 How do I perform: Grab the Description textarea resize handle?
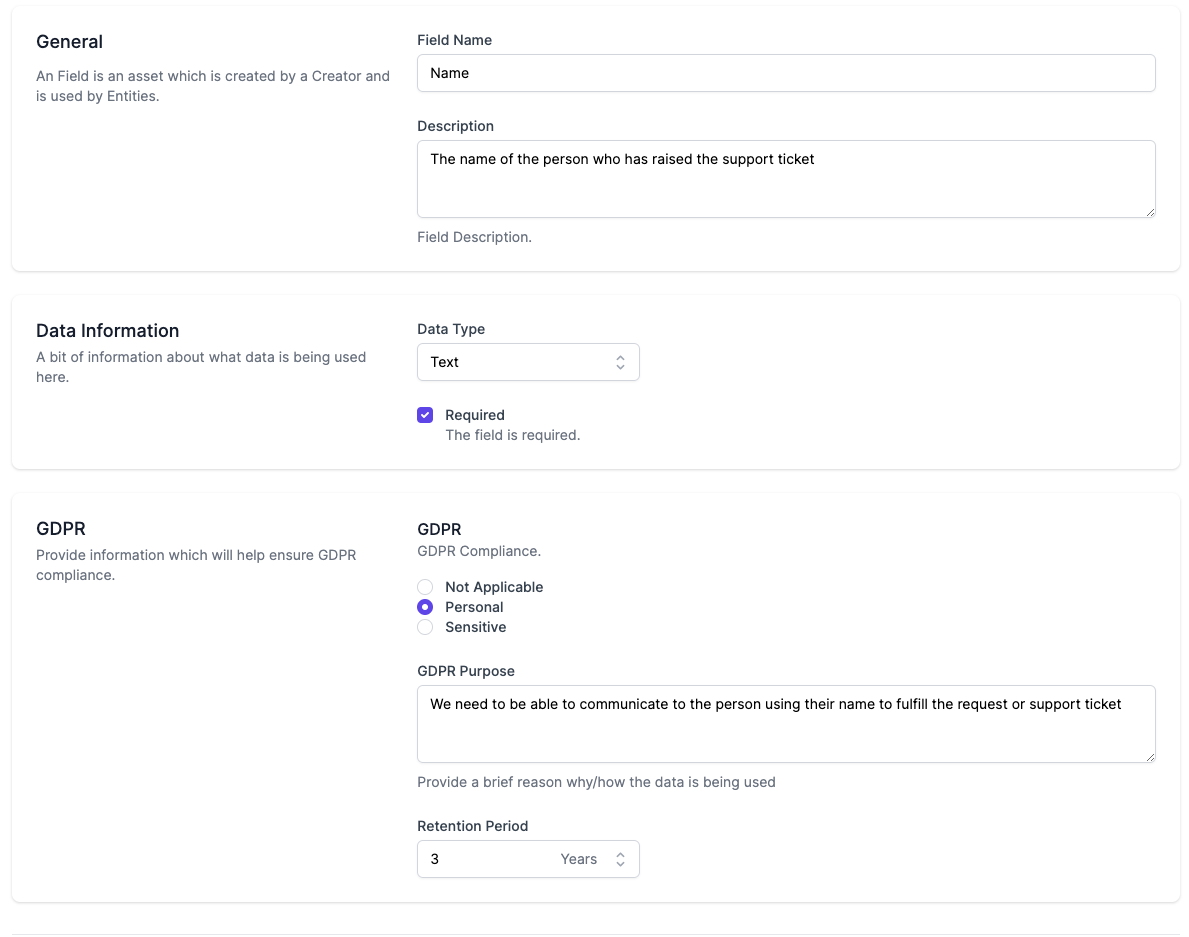pos(1150,212)
